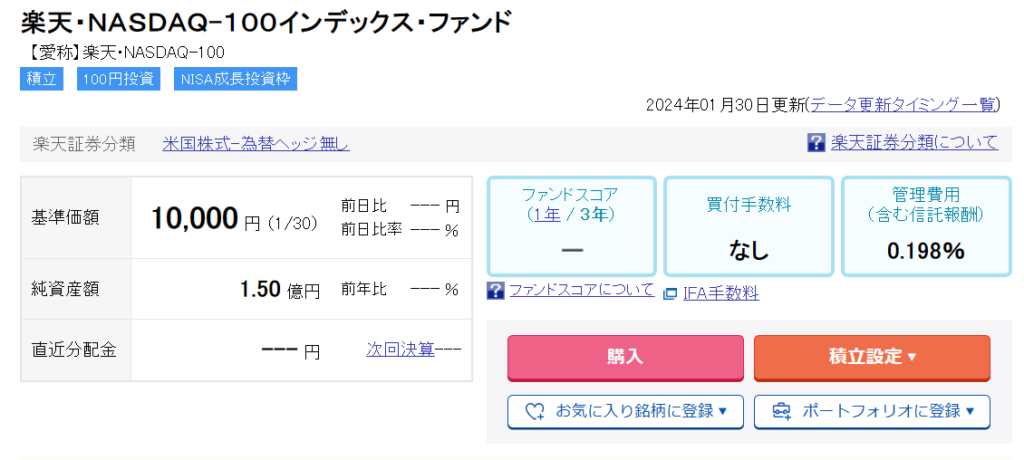Expand the お気に入り銘柄に登録 dropdown arrow
The image size is (1024, 460).
coord(722,411)
